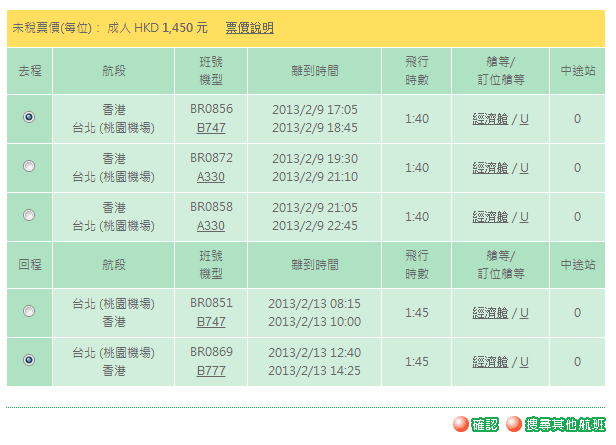Image resolution: width=616 pixels, height=445 pixels.
Task: Open B747 aircraft link for flight BR0851
Action: (211, 322)
